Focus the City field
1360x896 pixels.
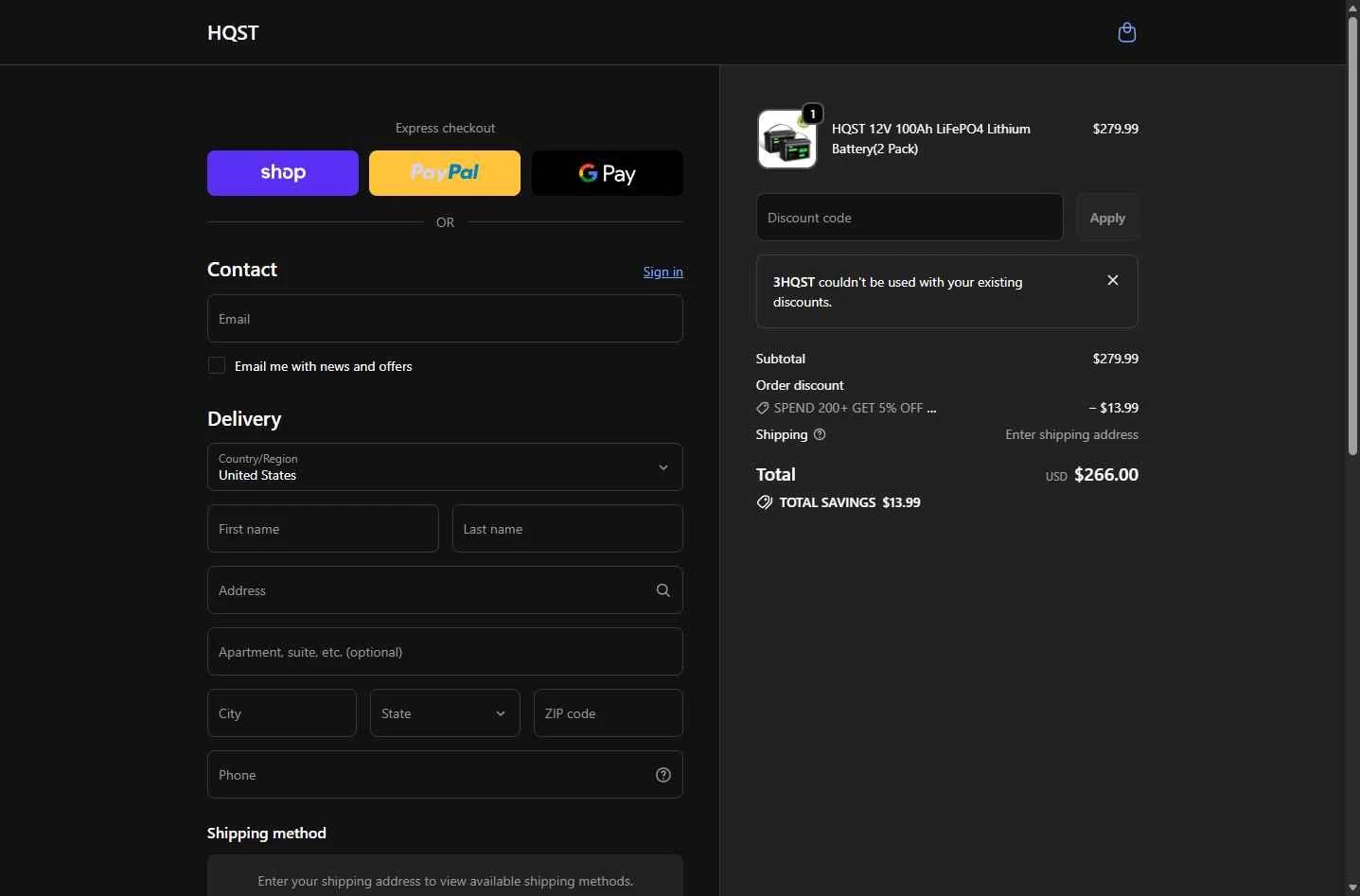(282, 713)
